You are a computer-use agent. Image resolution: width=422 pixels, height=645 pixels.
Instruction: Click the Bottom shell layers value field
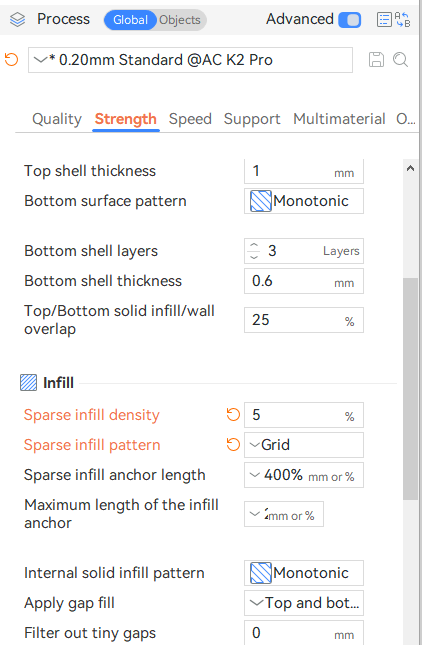304,251
